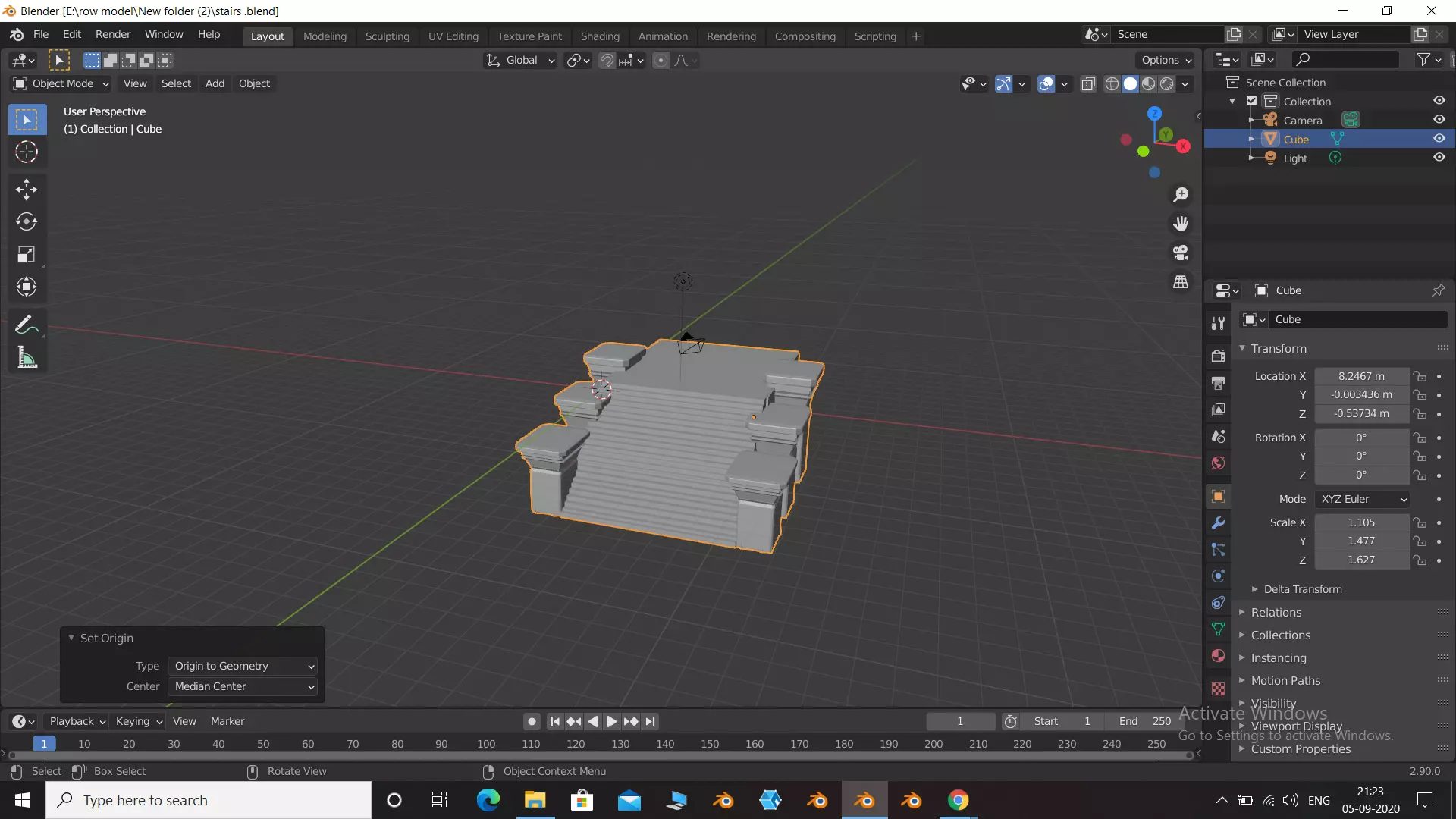Choose the Select Box tool
The image size is (1456, 819).
(27, 120)
